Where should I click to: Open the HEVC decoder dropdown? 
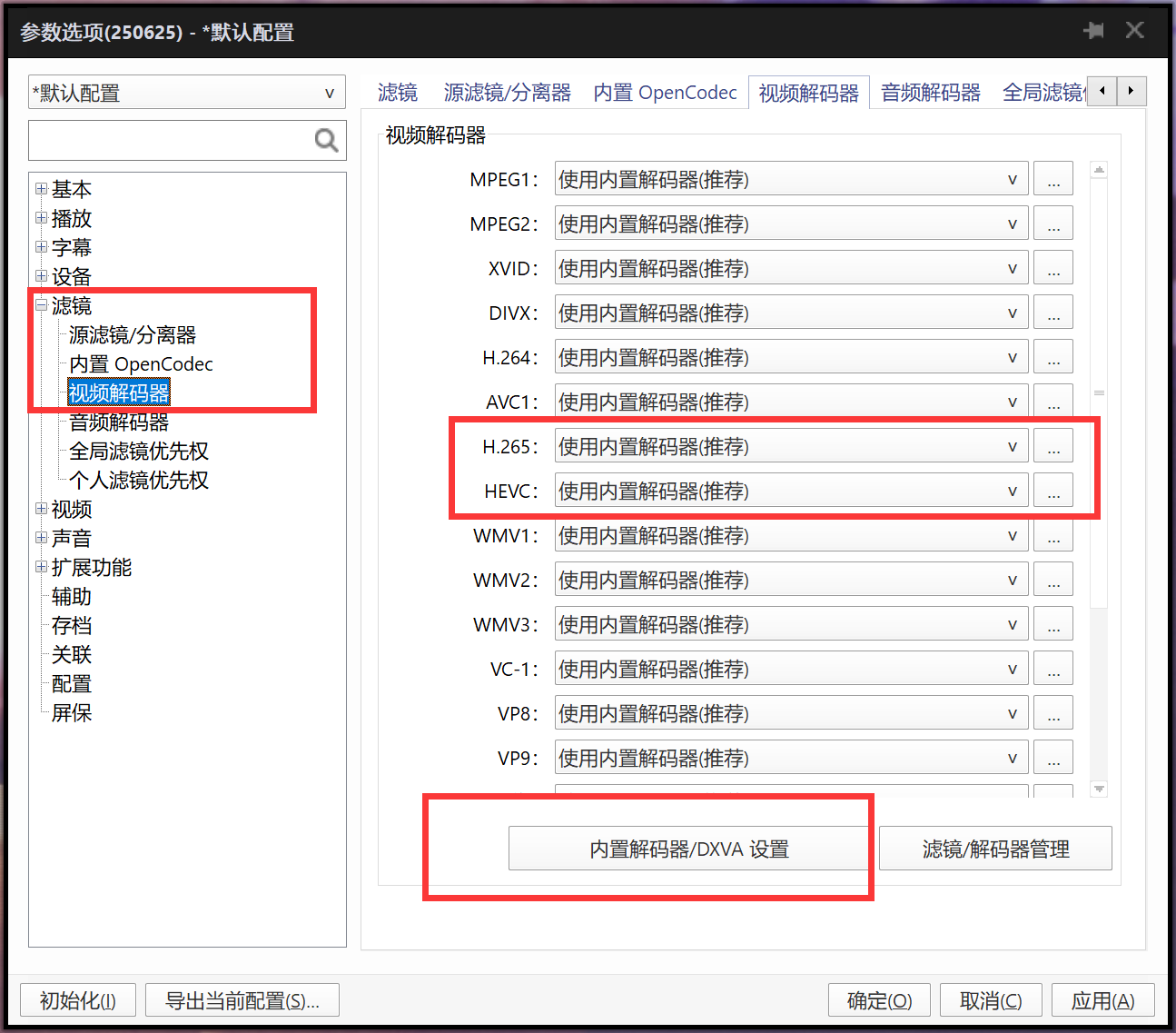click(1012, 490)
